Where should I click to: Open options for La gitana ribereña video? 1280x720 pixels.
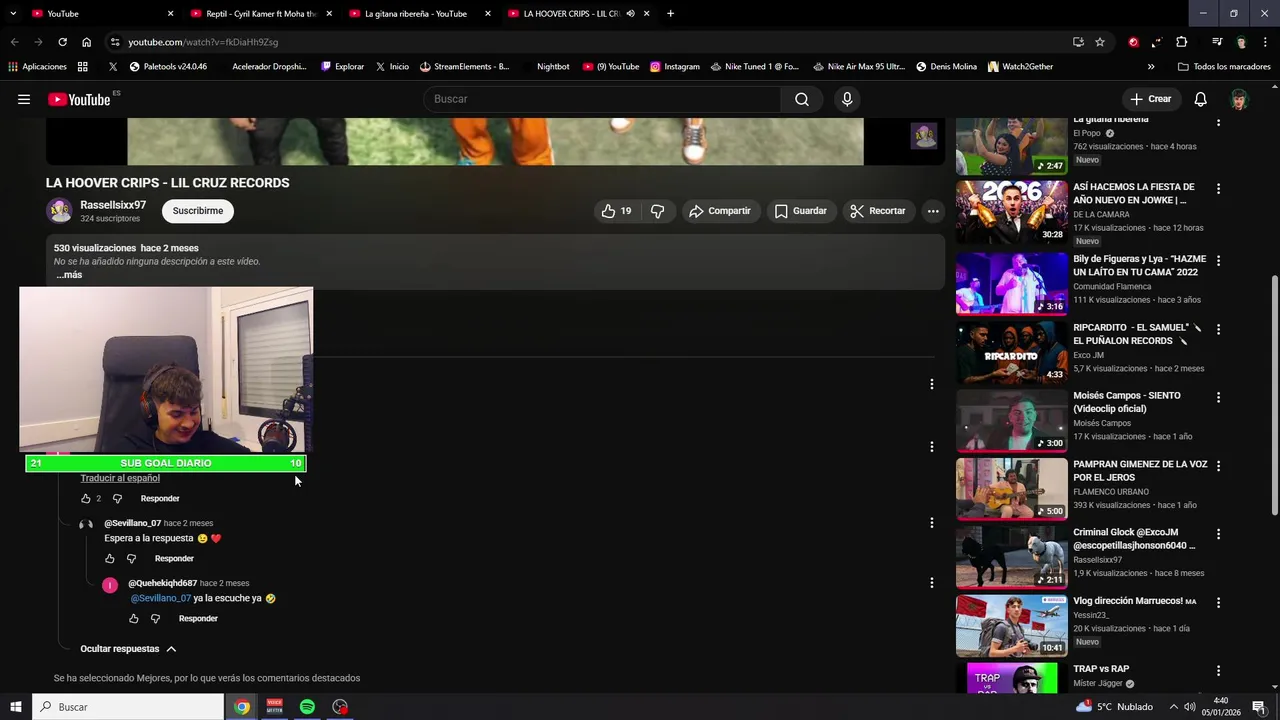tap(1218, 122)
